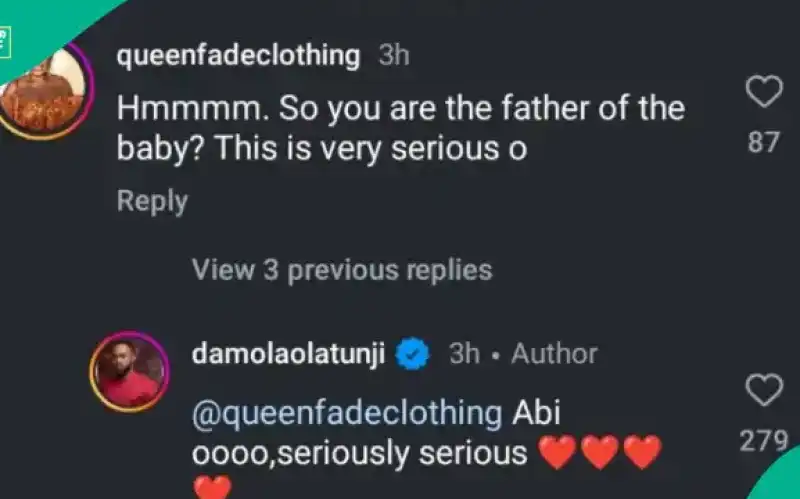Click the 3h timestamp beside damolaolatunji
This screenshot has width=800, height=499.
[464, 353]
